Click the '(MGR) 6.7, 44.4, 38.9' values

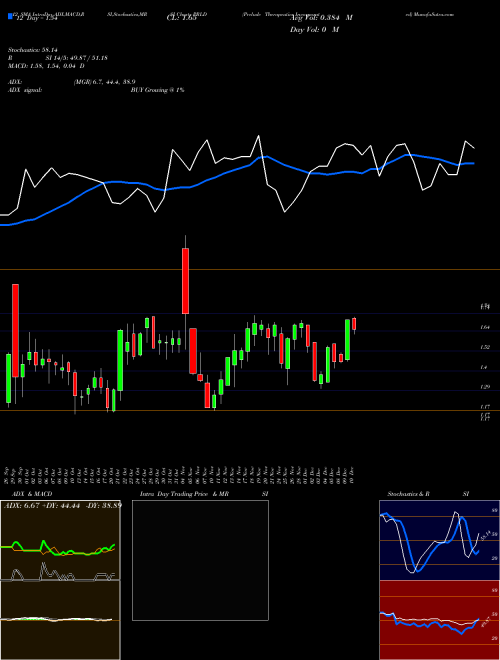tap(104, 82)
